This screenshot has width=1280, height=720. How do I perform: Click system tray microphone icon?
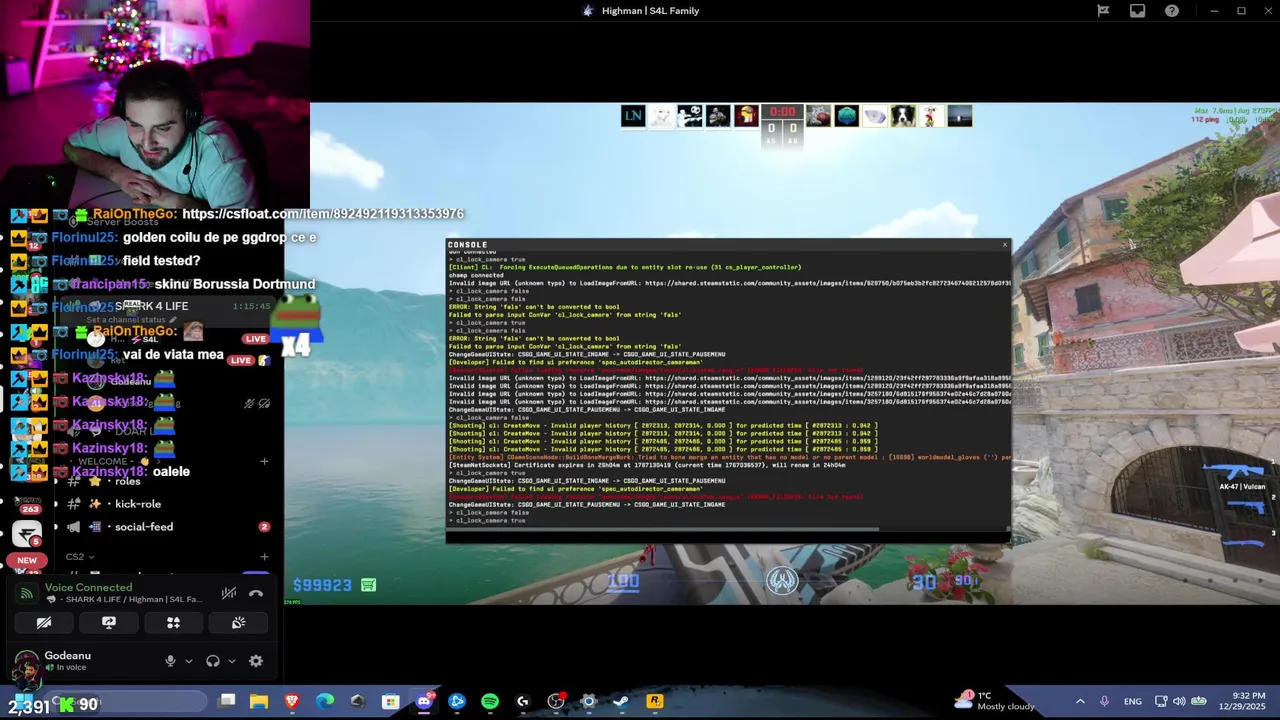(x=1104, y=702)
